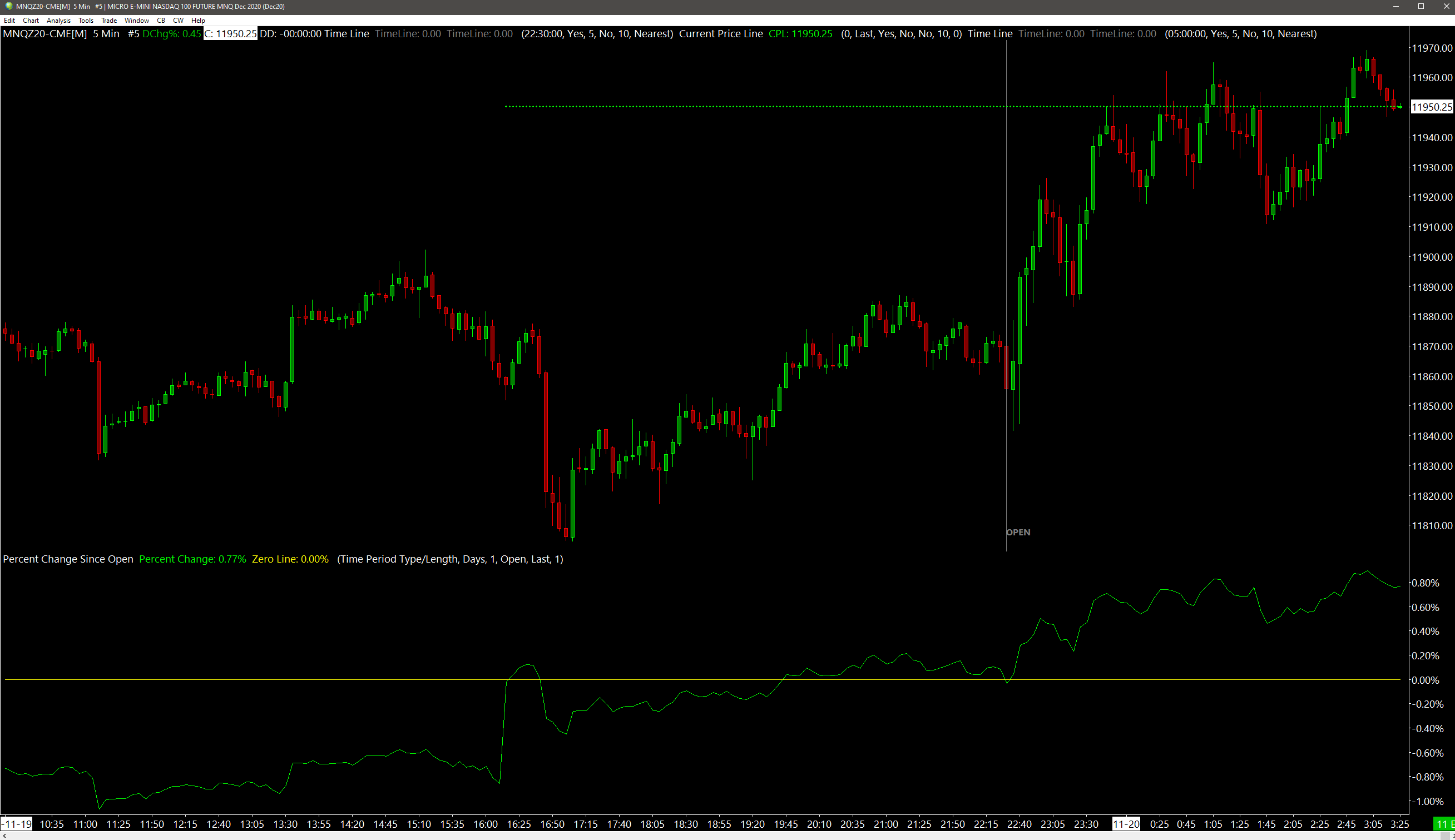The height and width of the screenshot is (840, 1455).
Task: Open the Tools menu
Action: pyautogui.click(x=86, y=20)
